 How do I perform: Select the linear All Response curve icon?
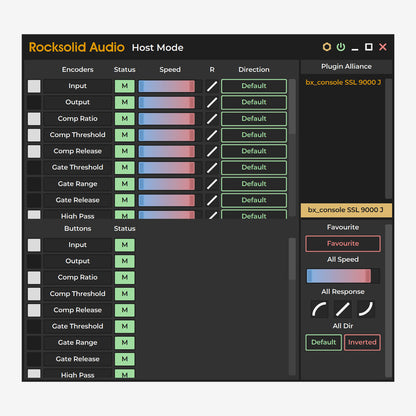point(342,309)
